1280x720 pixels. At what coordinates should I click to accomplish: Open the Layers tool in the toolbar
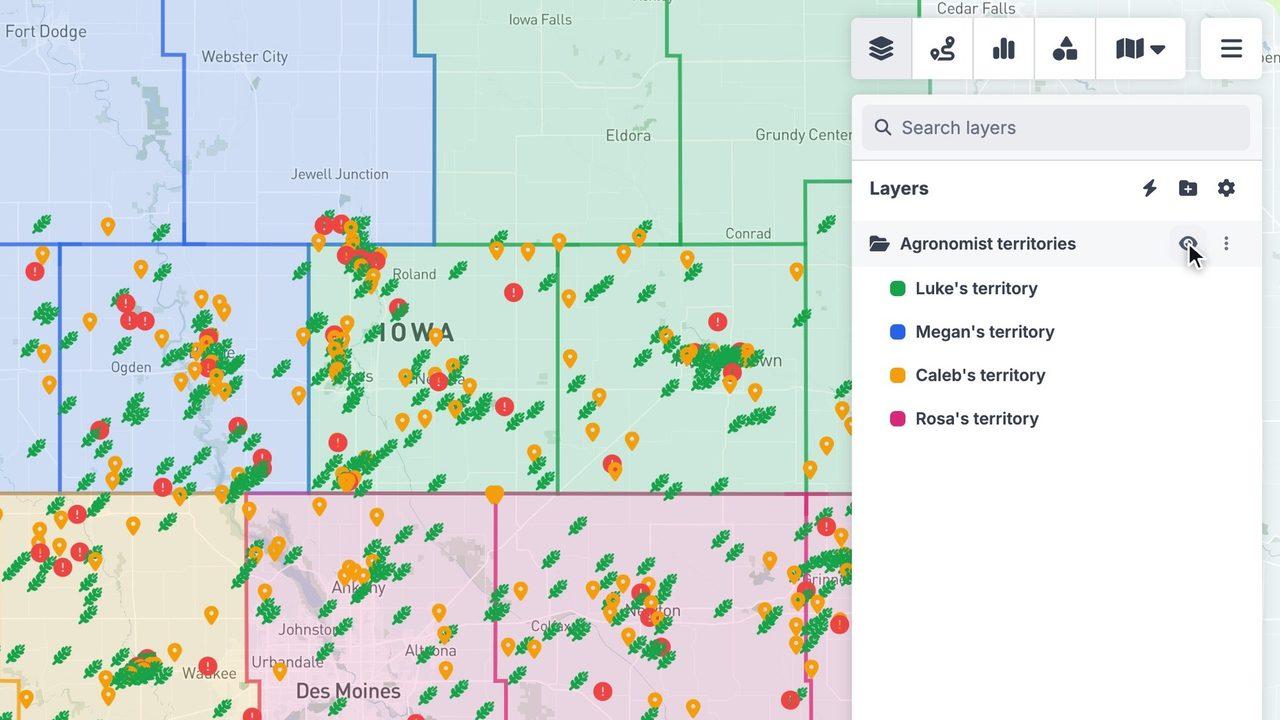tap(881, 48)
